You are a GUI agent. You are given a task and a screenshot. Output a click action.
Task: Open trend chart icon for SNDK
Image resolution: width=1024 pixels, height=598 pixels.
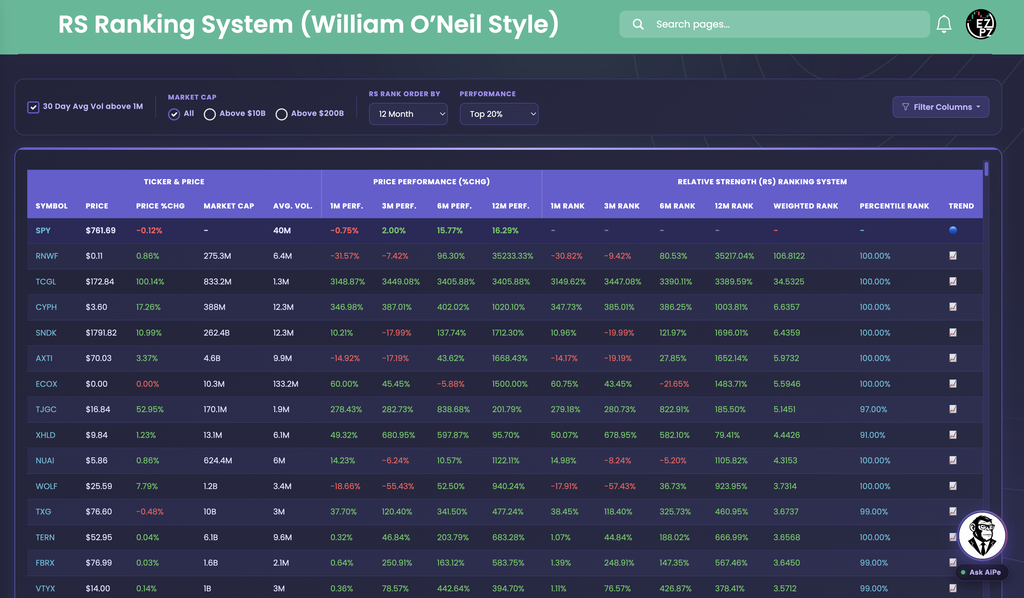[953, 332]
